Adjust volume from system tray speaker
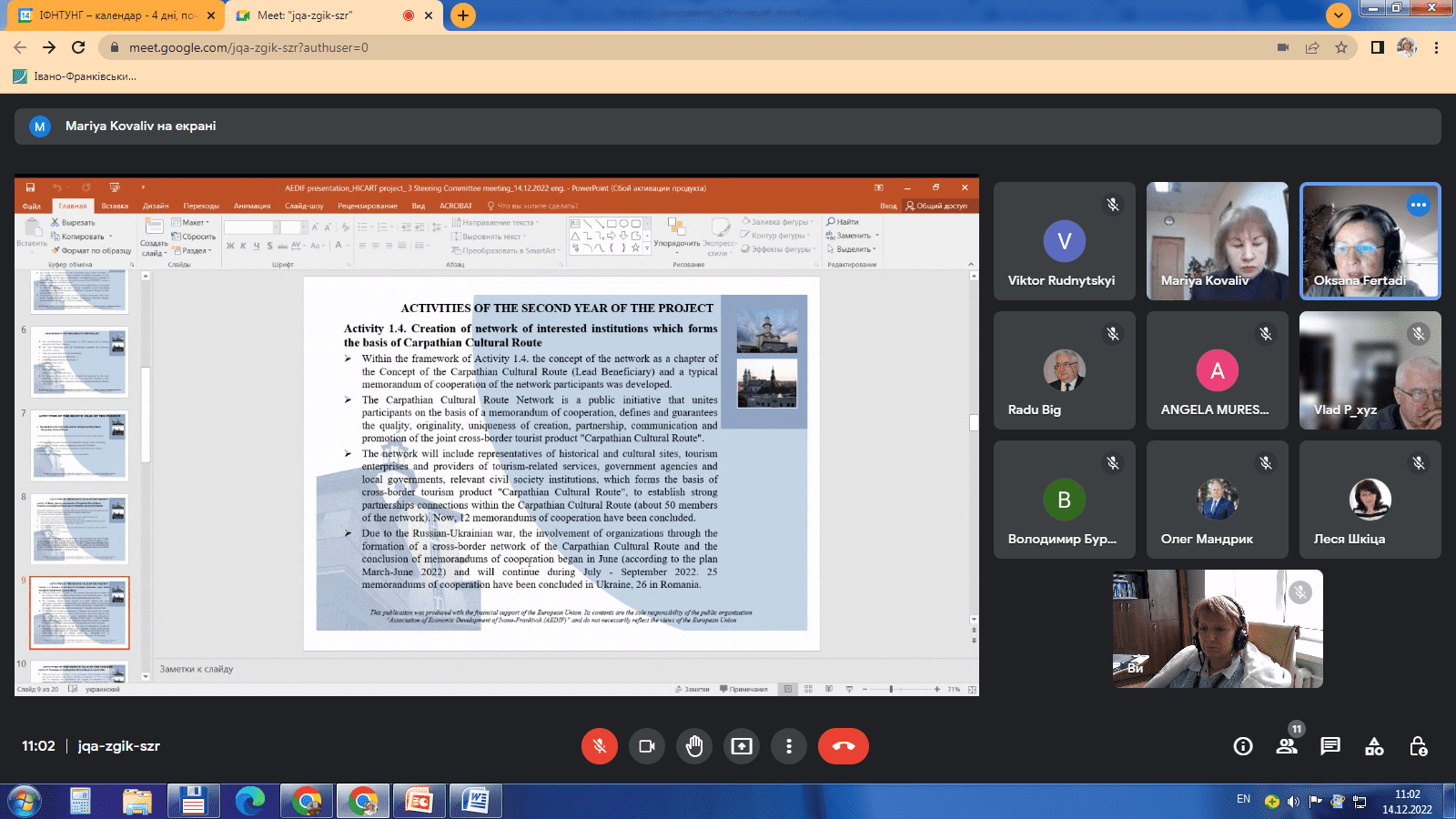This screenshot has width=1456, height=819. [1293, 802]
